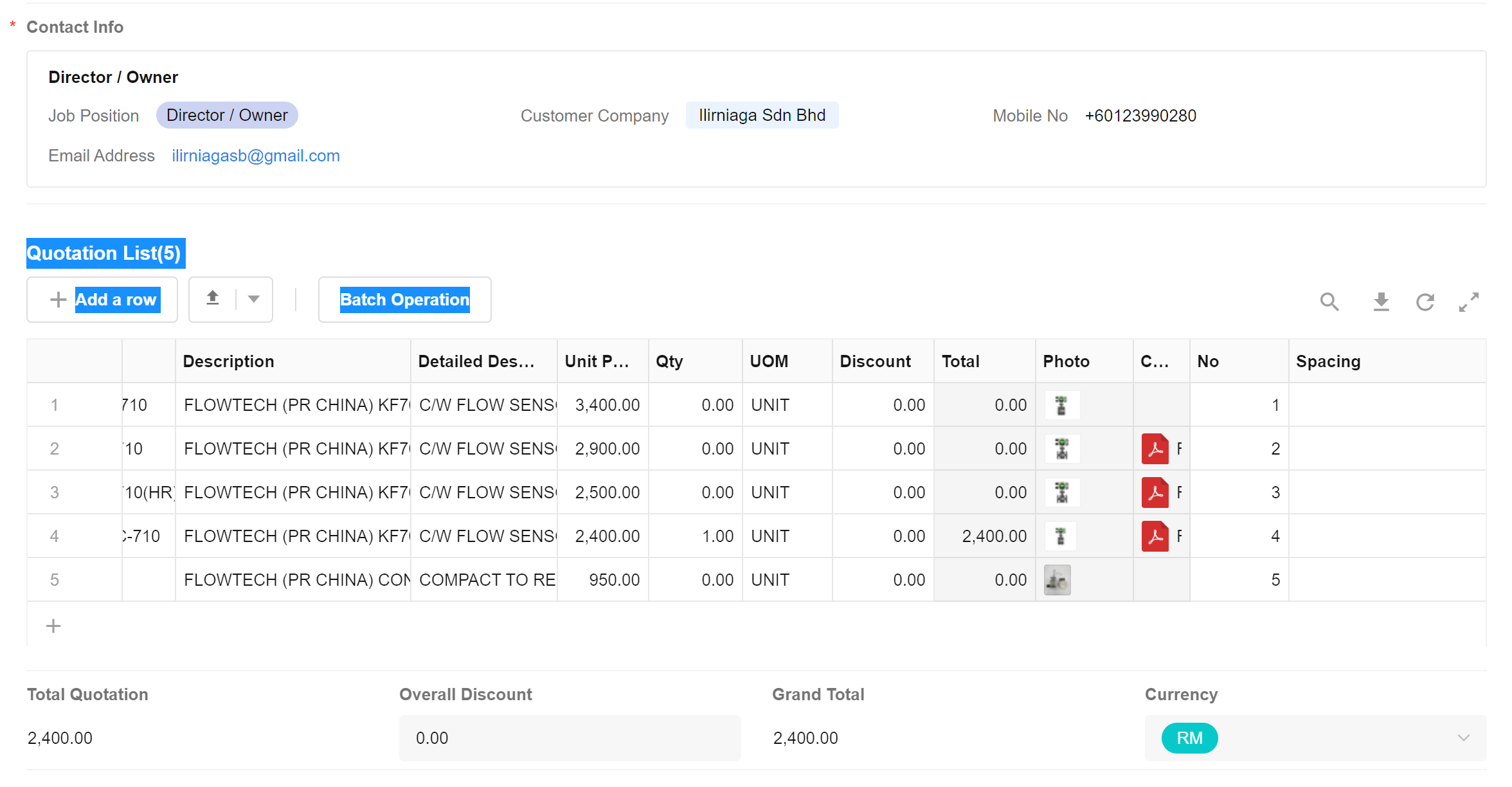Open the Currency RM dropdown
Screen dimensions: 1512x787
coord(1315,738)
